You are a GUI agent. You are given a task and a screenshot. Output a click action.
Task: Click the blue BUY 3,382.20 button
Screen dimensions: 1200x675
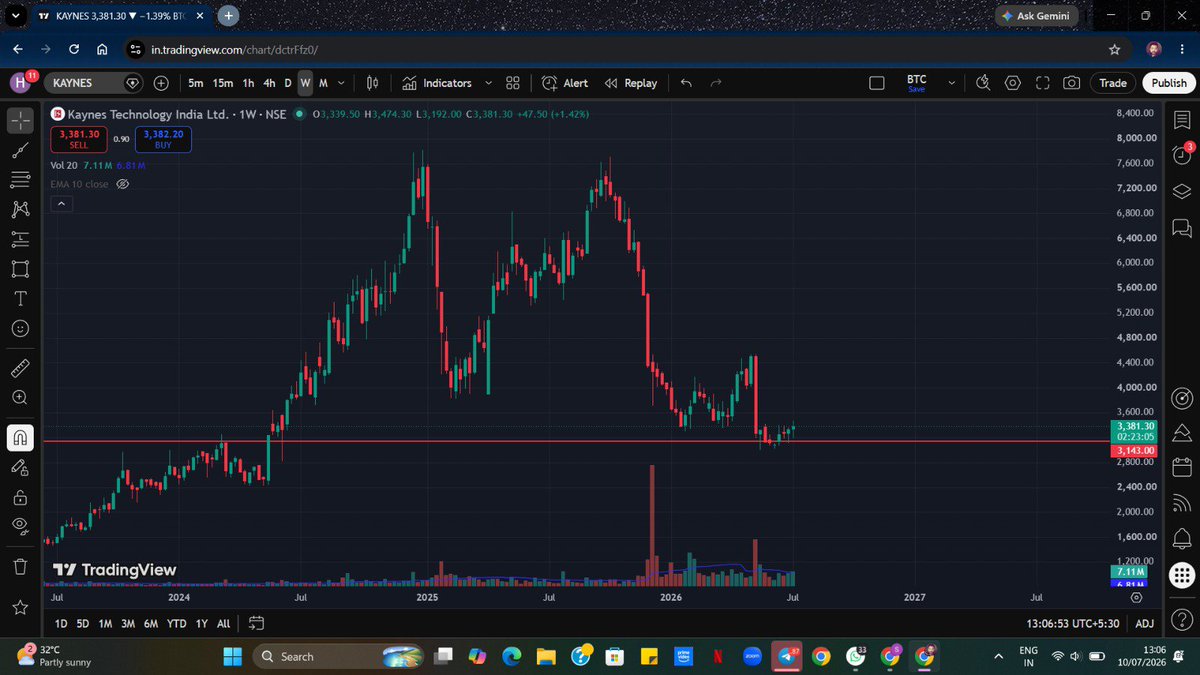163,139
